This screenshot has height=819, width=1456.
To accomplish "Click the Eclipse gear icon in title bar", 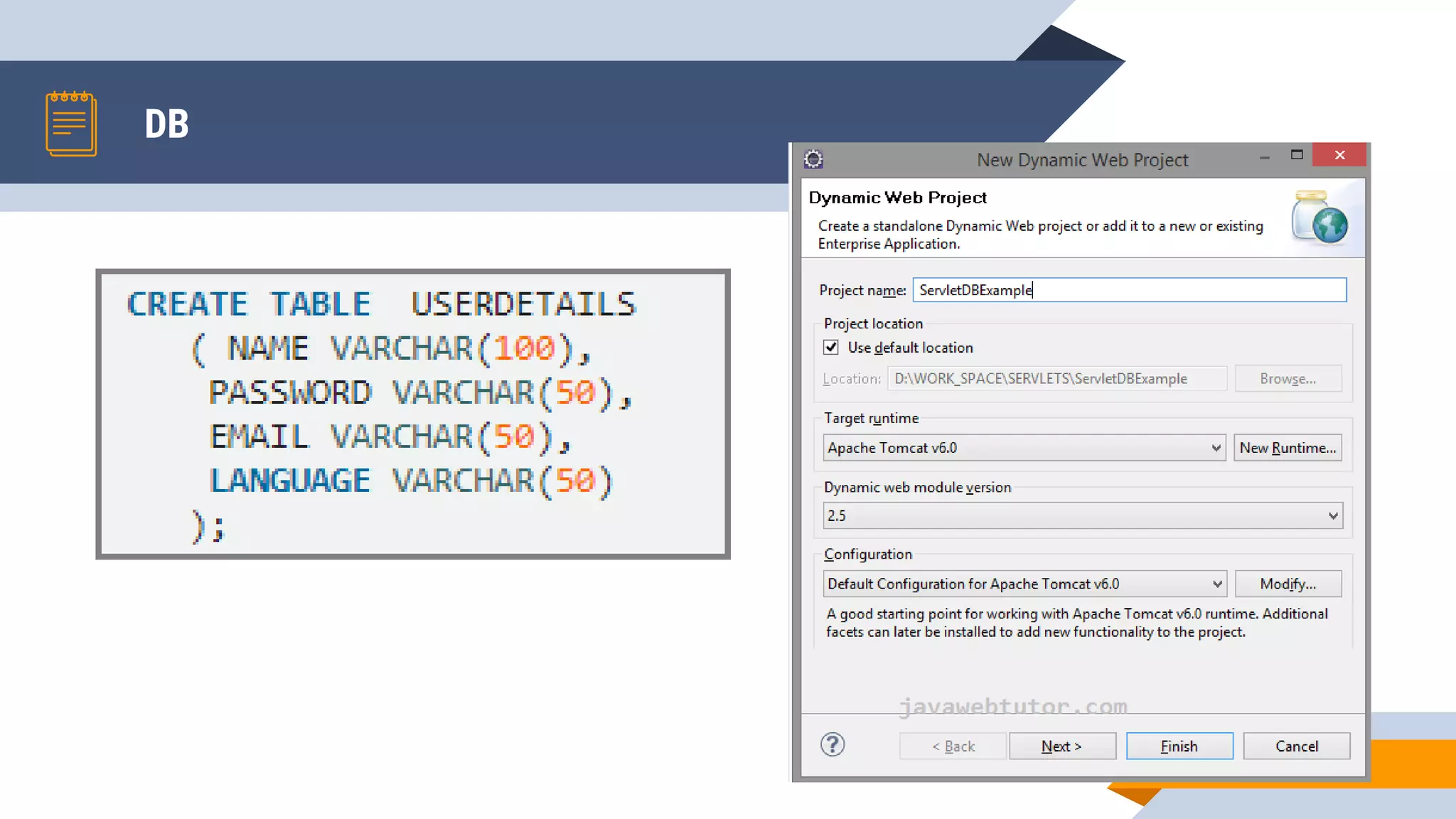I will (813, 159).
